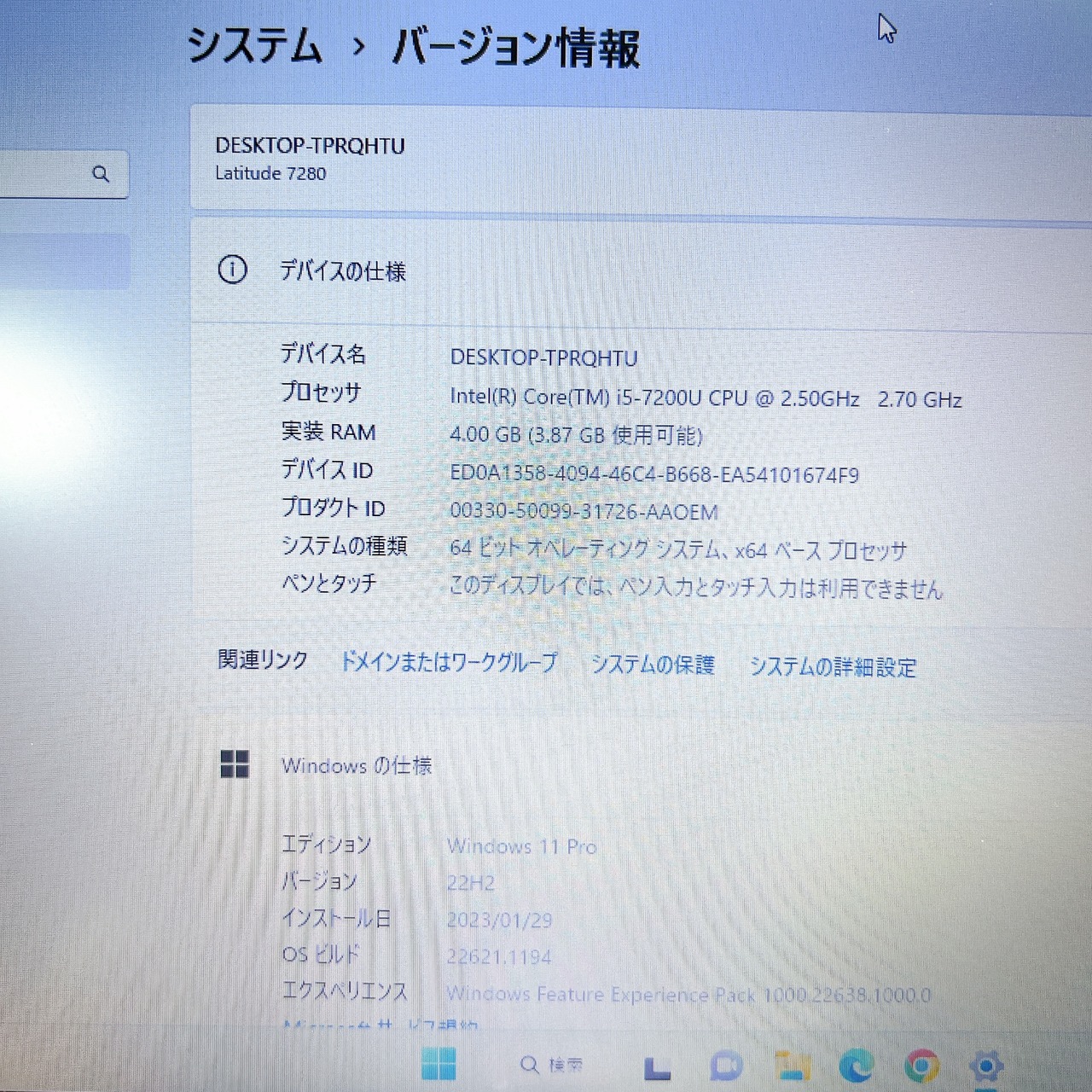Click the エディション label
Image resolution: width=1092 pixels, height=1092 pixels.
click(327, 845)
